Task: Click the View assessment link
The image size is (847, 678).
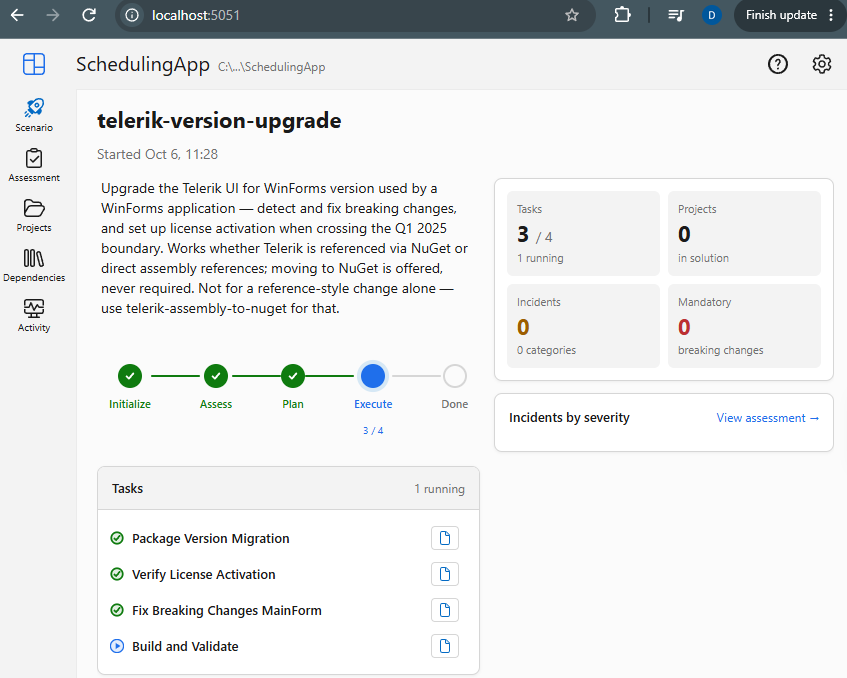Action: 768,418
